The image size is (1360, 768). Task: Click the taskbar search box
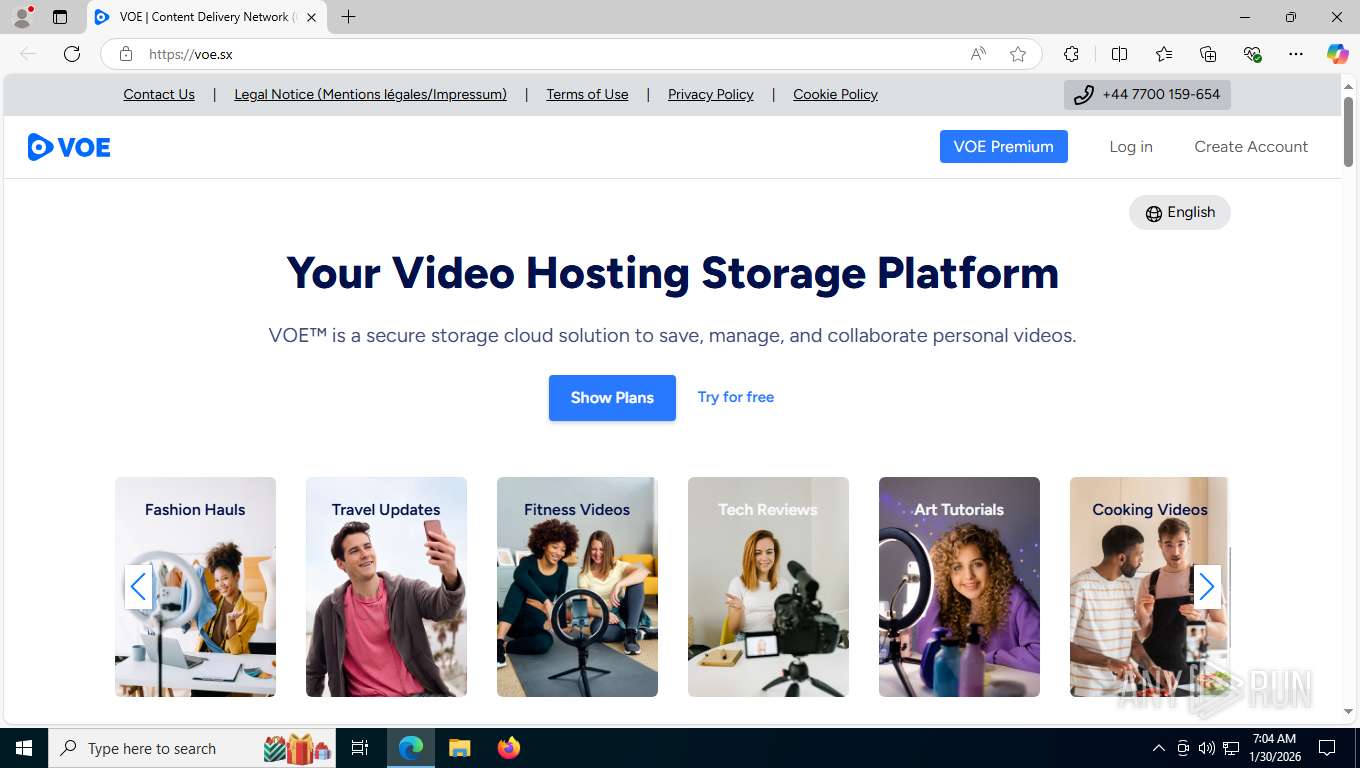click(192, 748)
